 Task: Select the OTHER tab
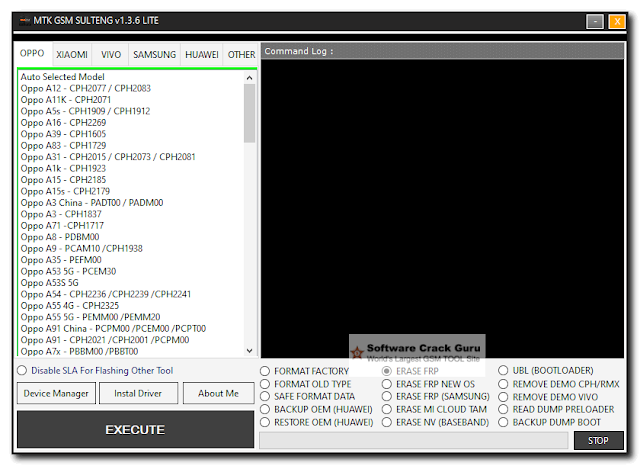click(x=241, y=55)
